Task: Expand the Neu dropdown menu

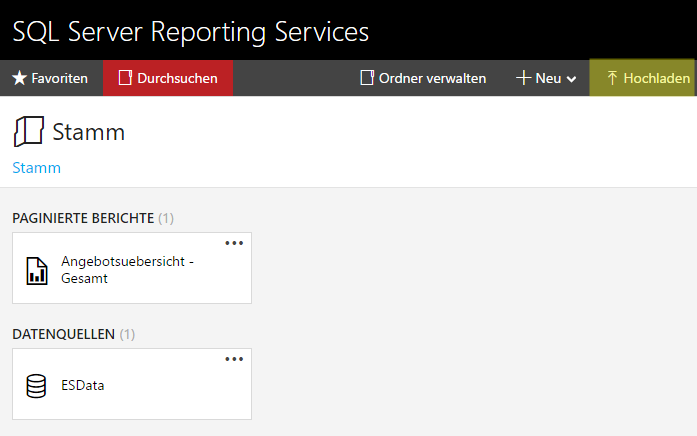Action: click(x=546, y=78)
